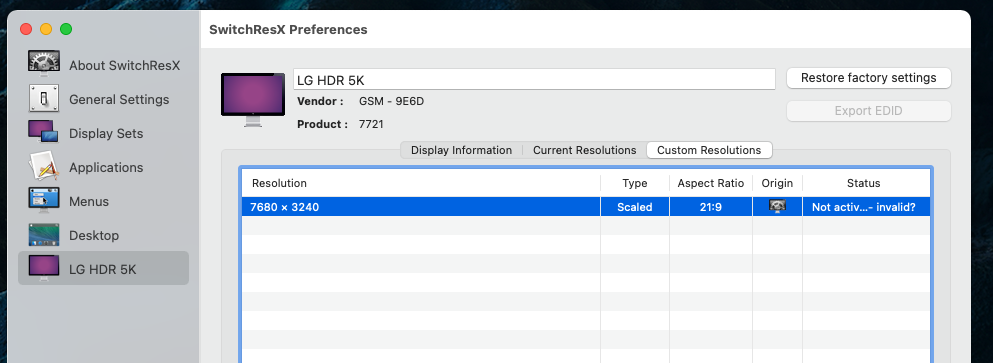This screenshot has height=363, width=993.
Task: Open About SwitchResX gear icon
Action: tap(44, 64)
